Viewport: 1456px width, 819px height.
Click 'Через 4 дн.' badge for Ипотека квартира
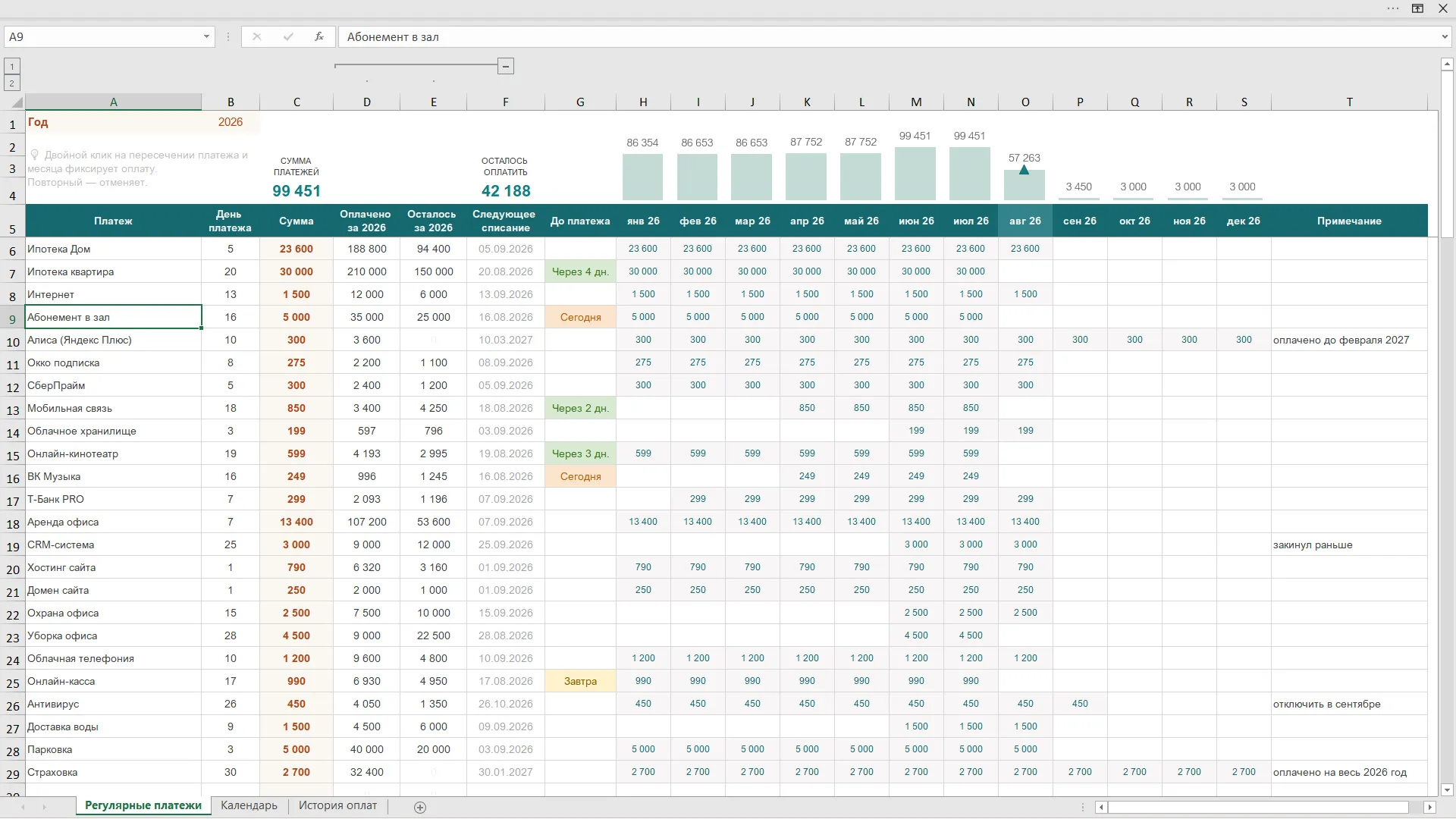coord(580,271)
